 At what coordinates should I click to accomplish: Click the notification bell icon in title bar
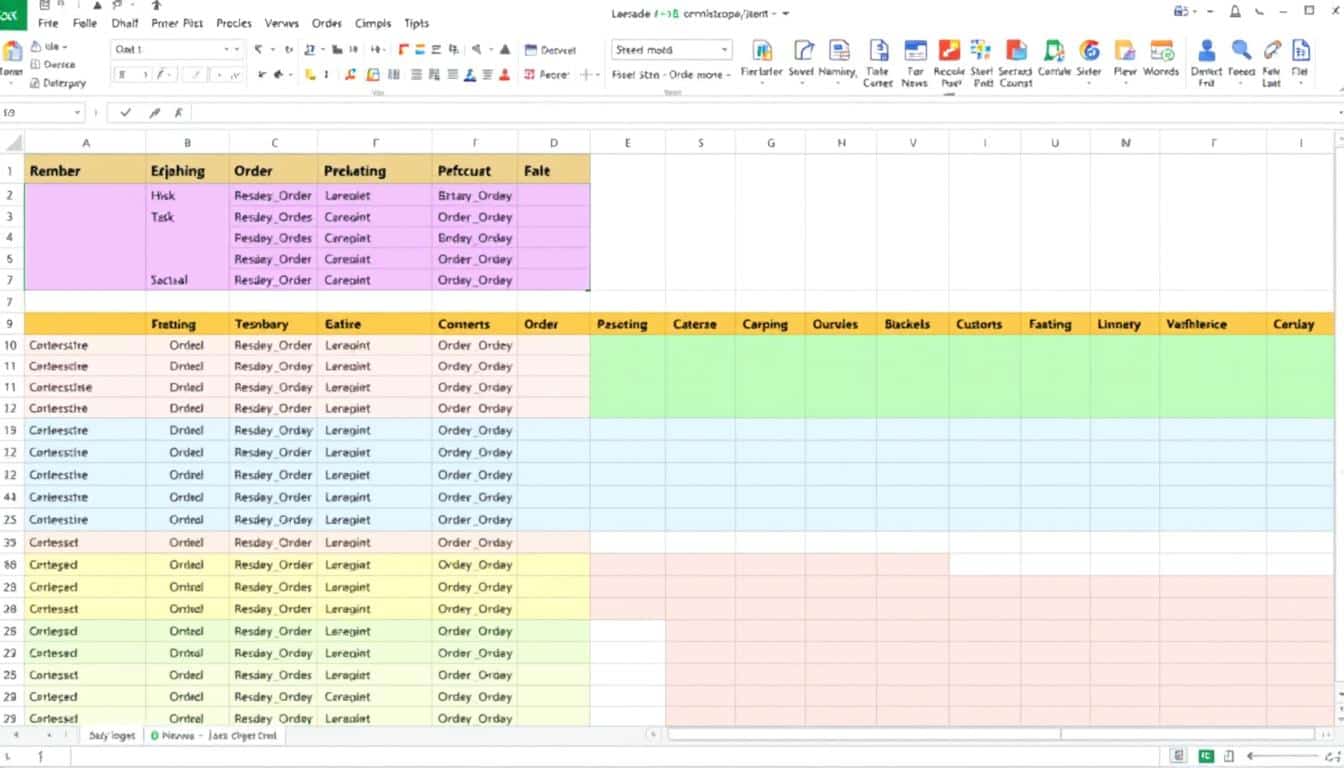pyautogui.click(x=1235, y=11)
